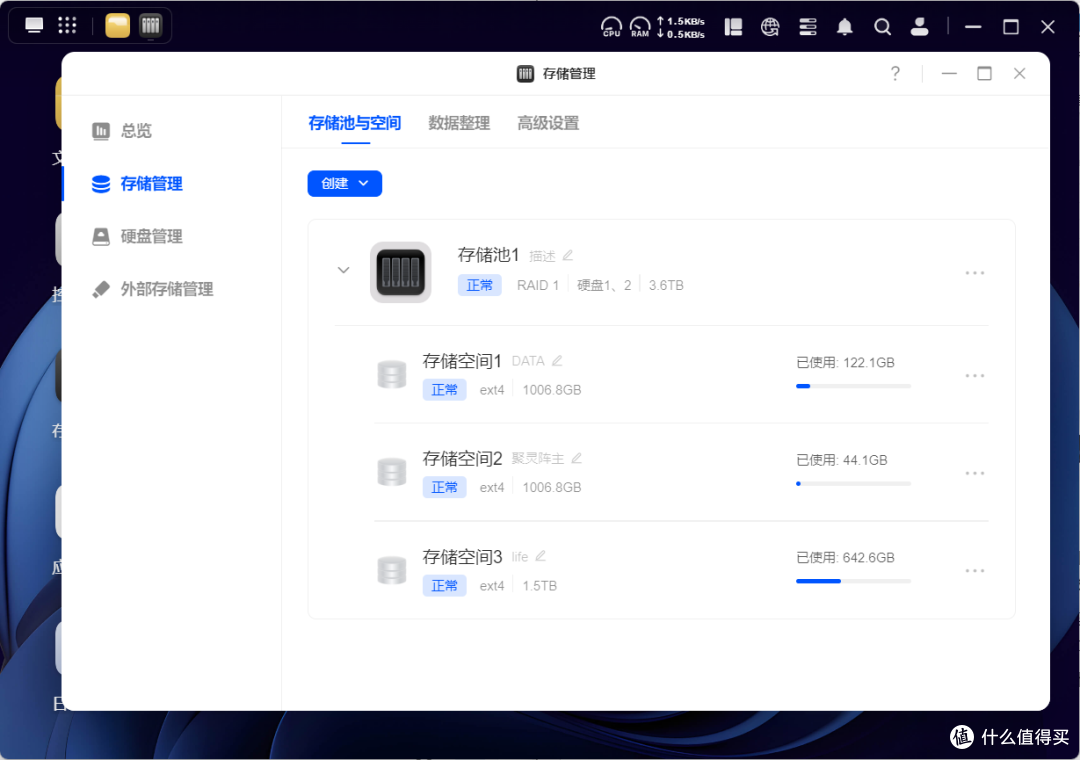Click 正常 status badge of 存储池1
1080x760 pixels.
click(x=479, y=285)
